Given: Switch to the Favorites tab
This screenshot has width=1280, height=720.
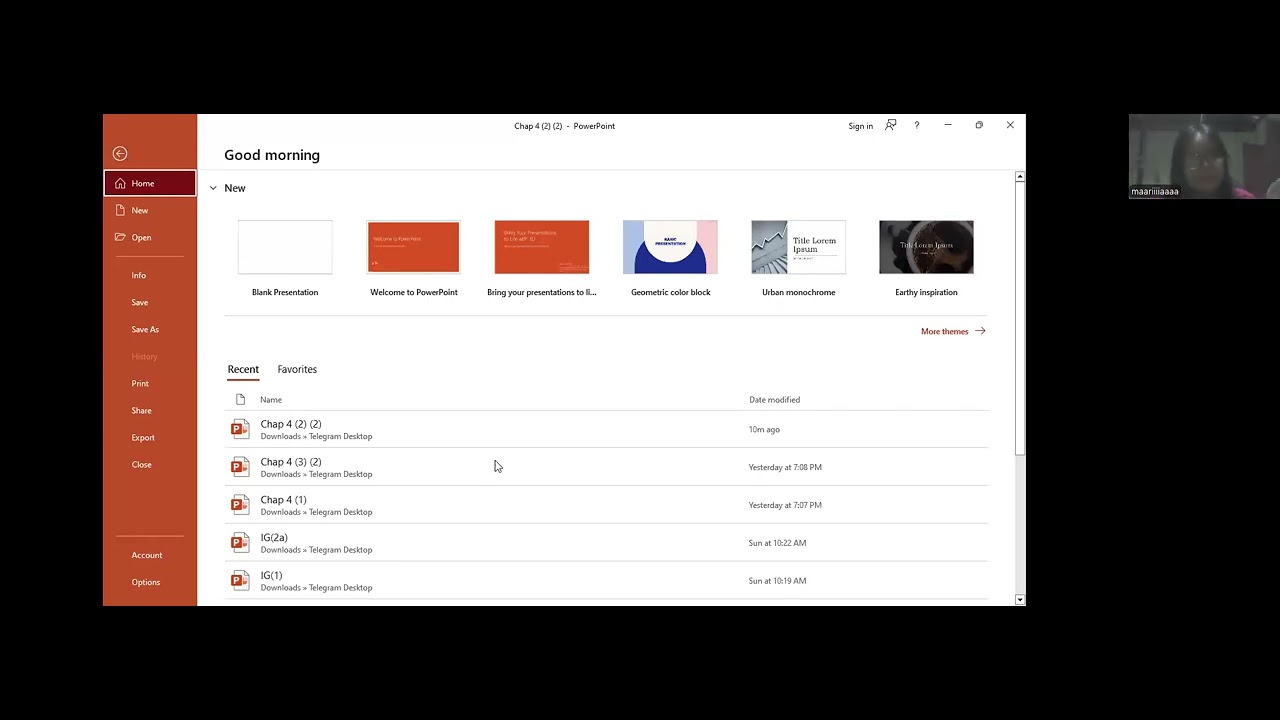Looking at the screenshot, I should [x=297, y=369].
